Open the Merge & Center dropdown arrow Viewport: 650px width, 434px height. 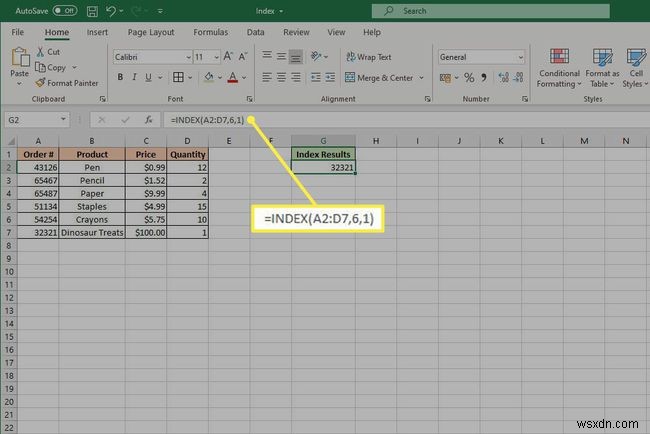pyautogui.click(x=422, y=78)
